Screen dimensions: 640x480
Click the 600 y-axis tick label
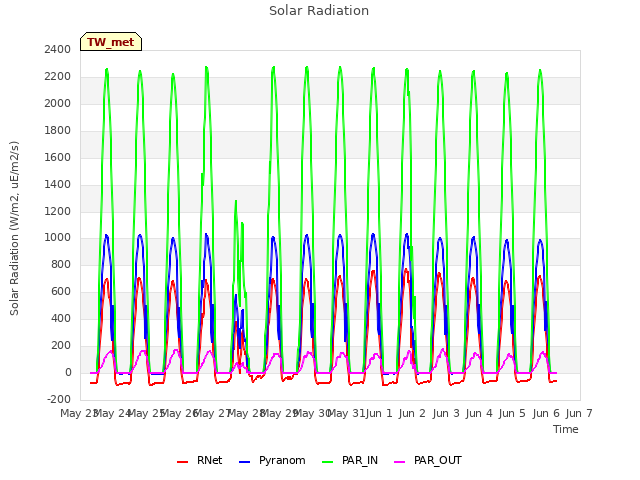tap(61, 291)
